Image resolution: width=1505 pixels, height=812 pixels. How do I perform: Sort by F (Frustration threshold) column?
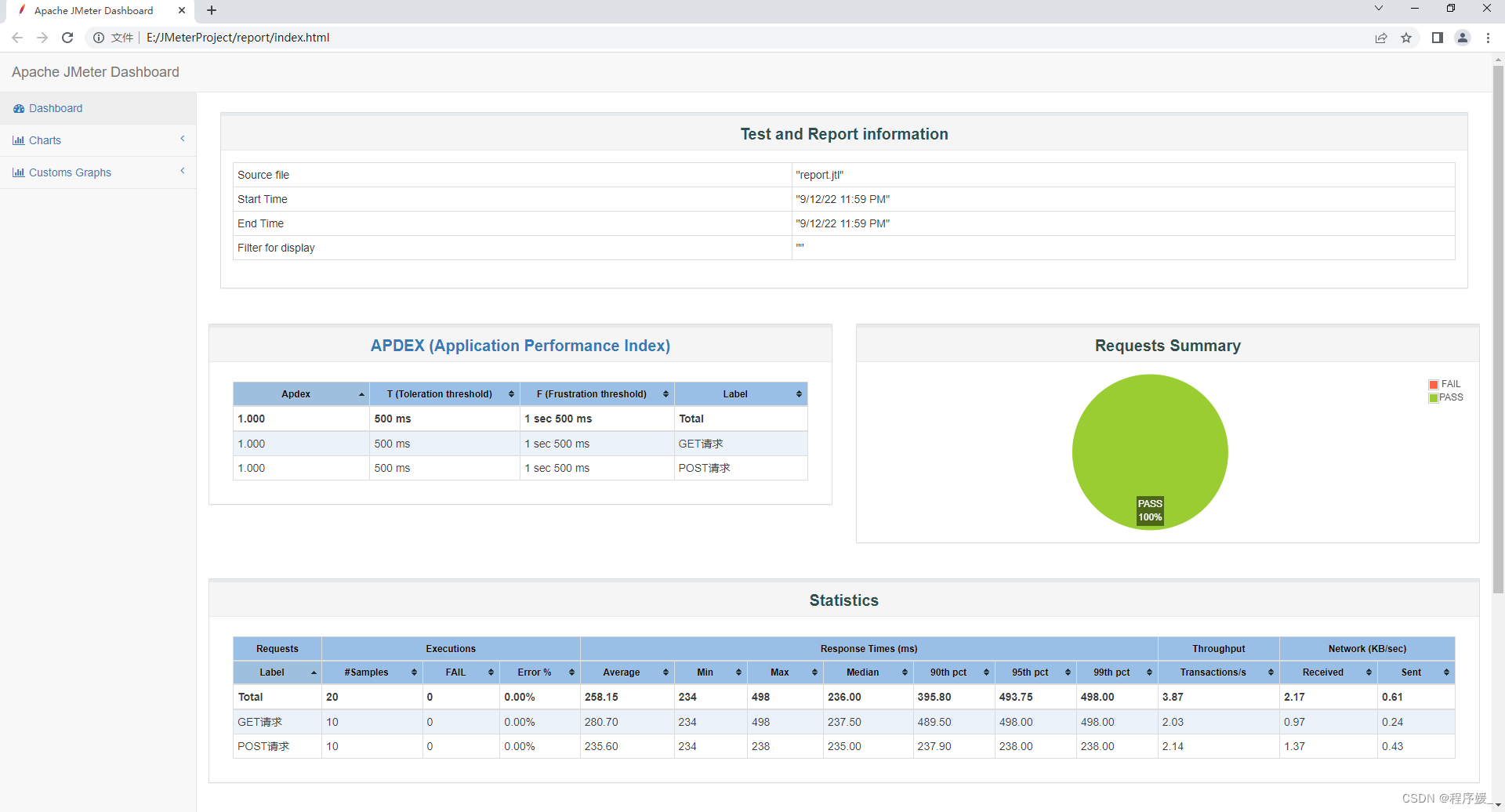pos(597,394)
